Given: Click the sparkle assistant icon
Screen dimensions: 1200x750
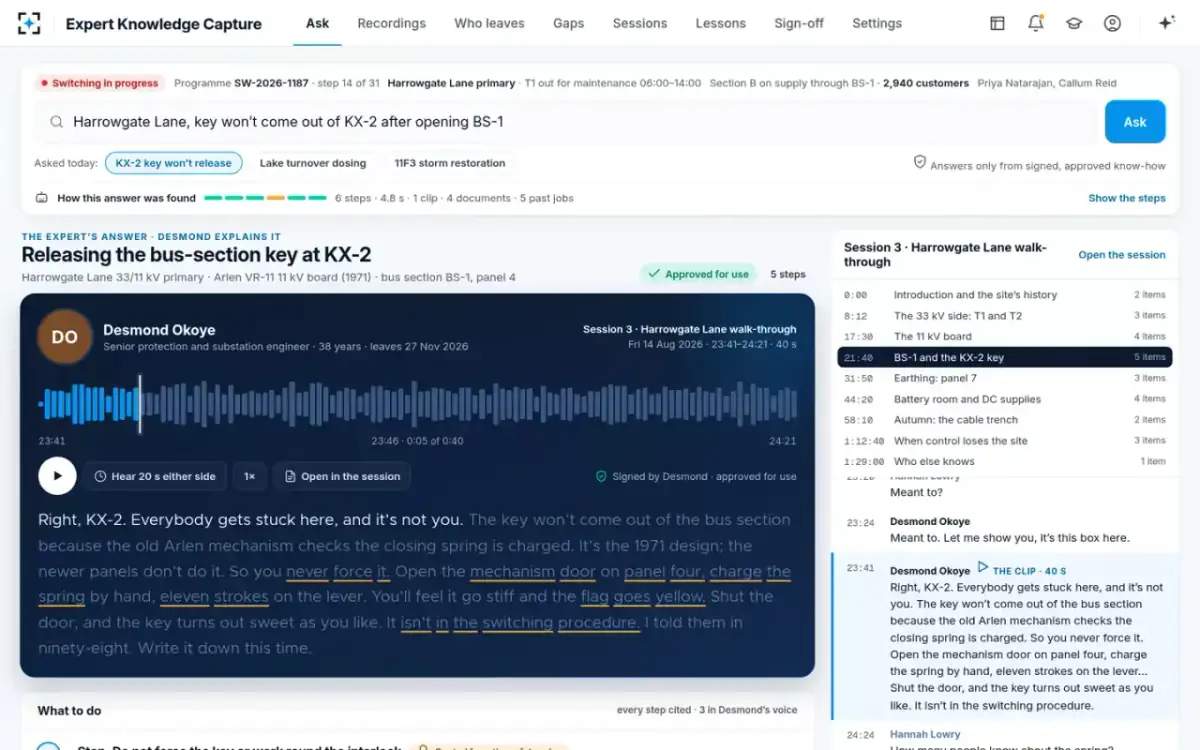Looking at the screenshot, I should 1166,23.
